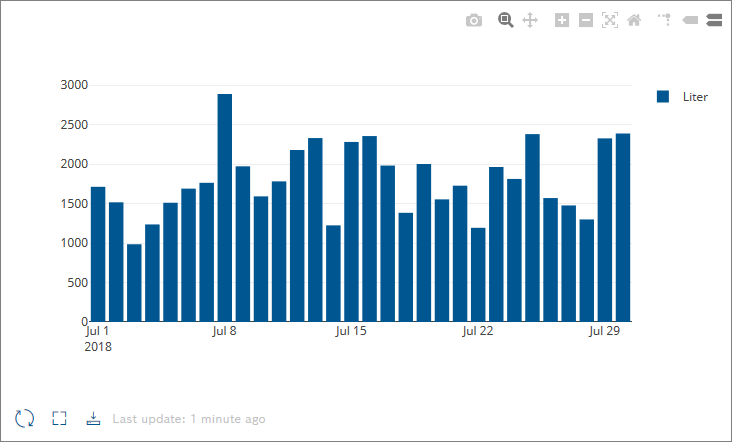Viewport: 732px width, 442px height.
Task: Toggle the Liter series in legend
Action: point(695,96)
